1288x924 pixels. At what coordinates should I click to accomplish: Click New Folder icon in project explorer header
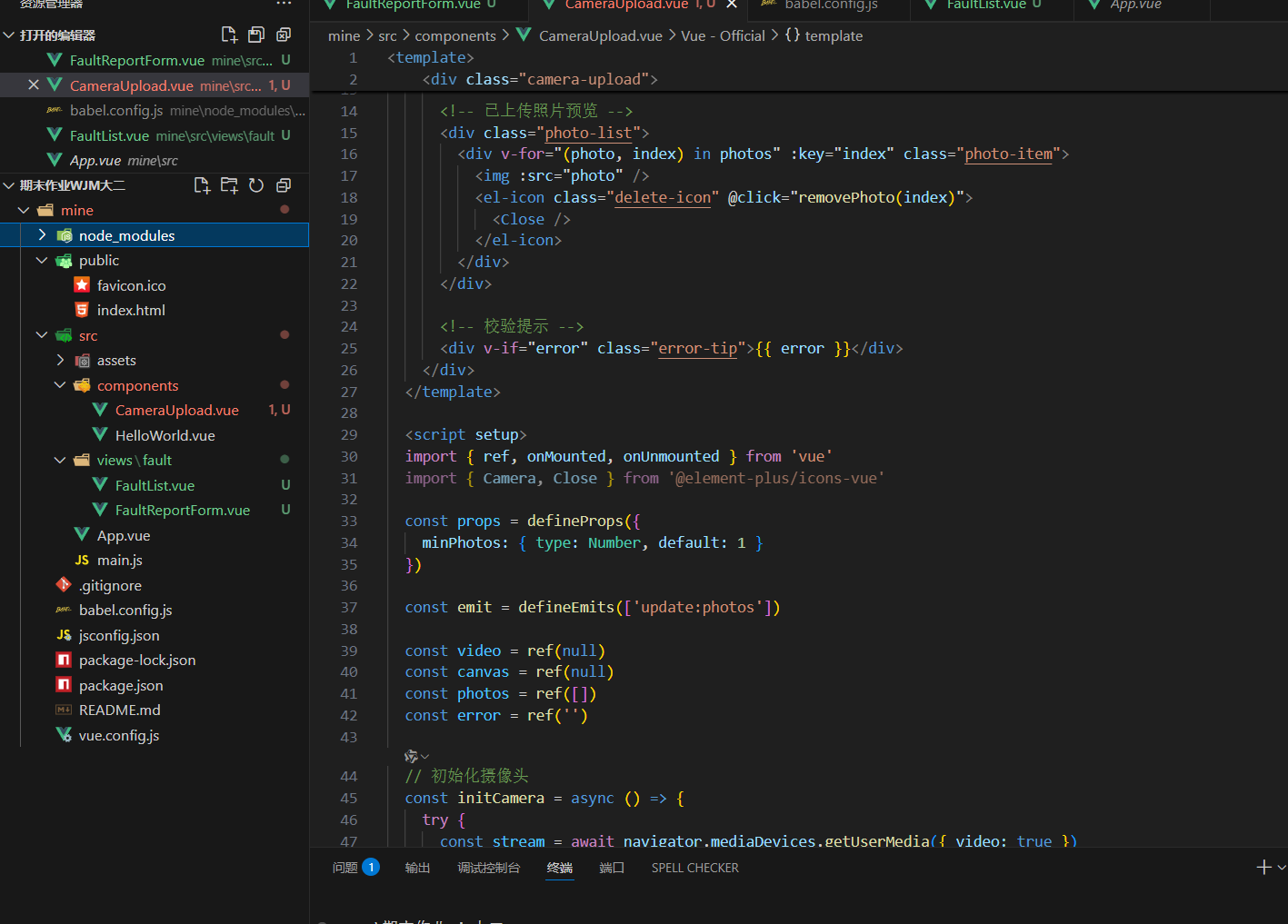[229, 185]
